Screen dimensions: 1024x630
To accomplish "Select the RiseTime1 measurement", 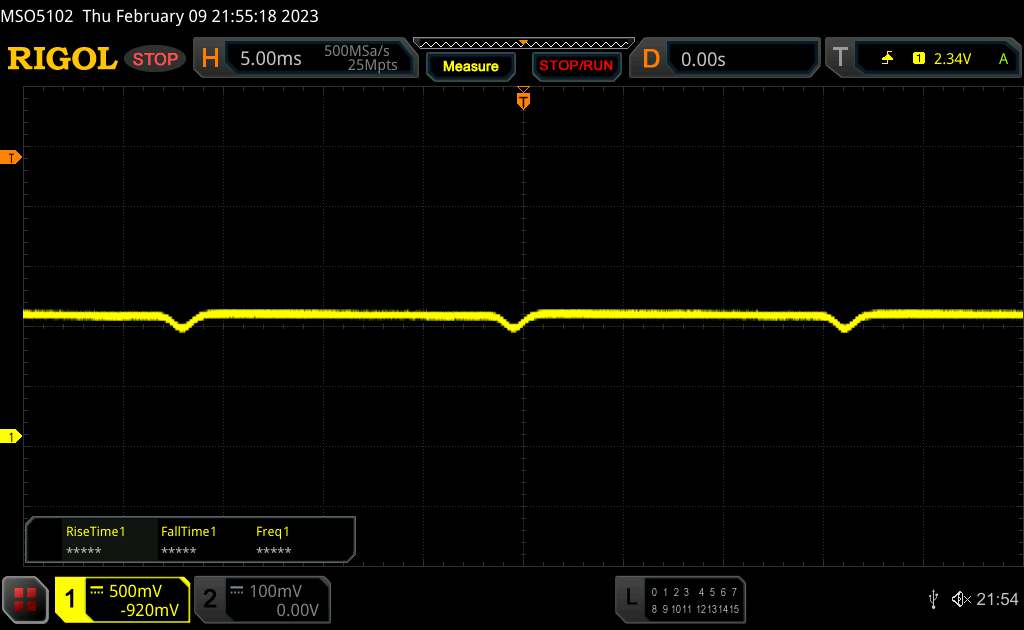I will [x=95, y=540].
